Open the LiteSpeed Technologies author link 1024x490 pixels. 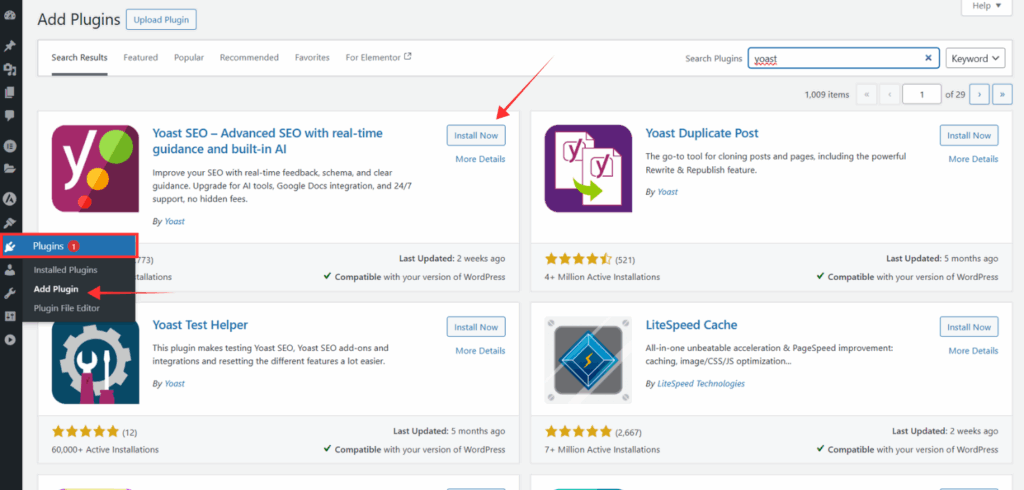pyautogui.click(x=701, y=384)
